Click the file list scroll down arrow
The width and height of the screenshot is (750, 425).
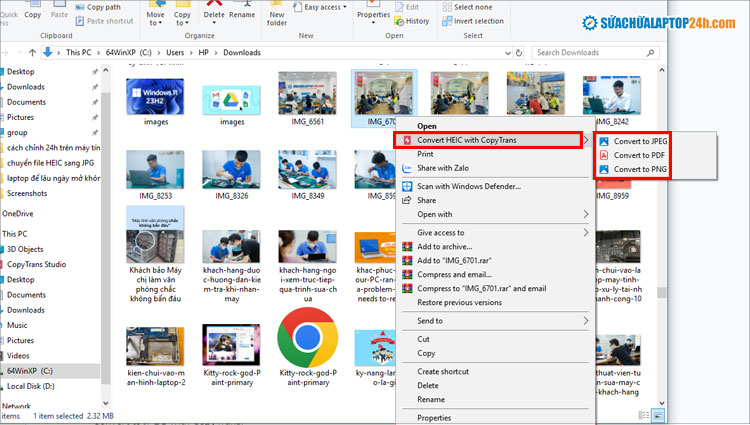pos(662,403)
